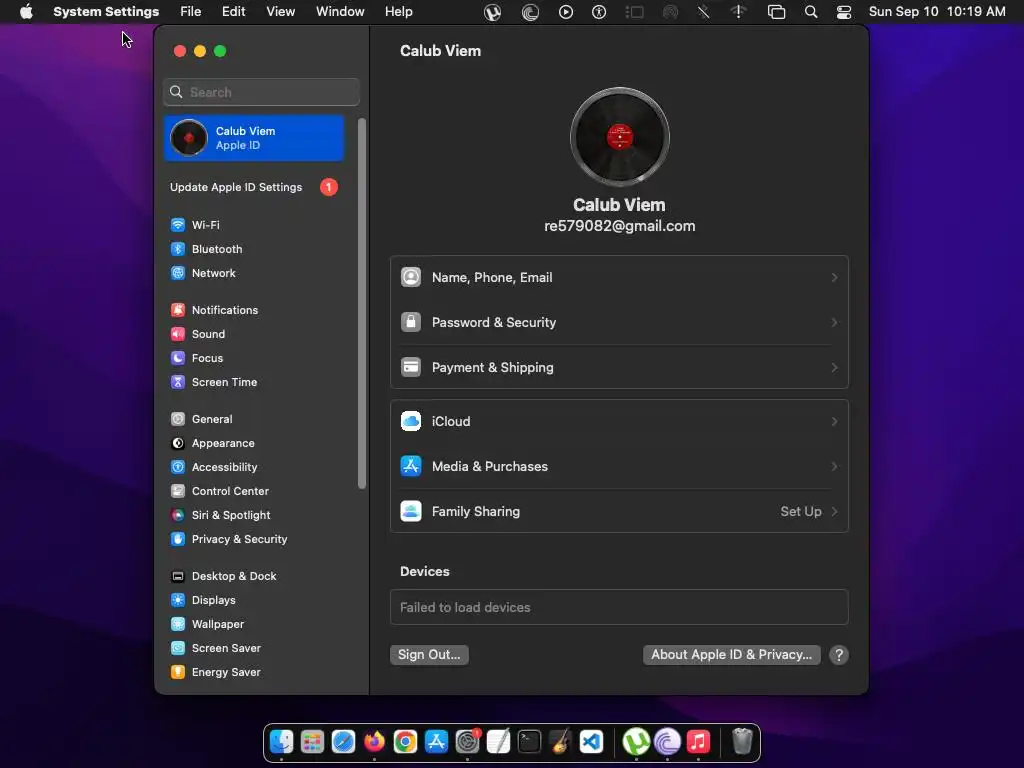Image resolution: width=1024 pixels, height=768 pixels.
Task: Open the Window menu
Action: (x=340, y=12)
